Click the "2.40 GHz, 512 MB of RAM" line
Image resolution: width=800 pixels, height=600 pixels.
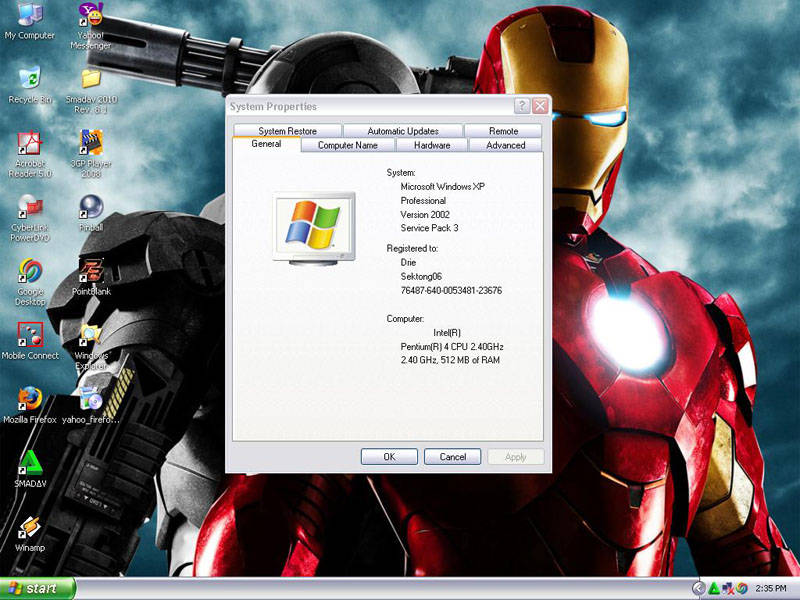(450, 360)
